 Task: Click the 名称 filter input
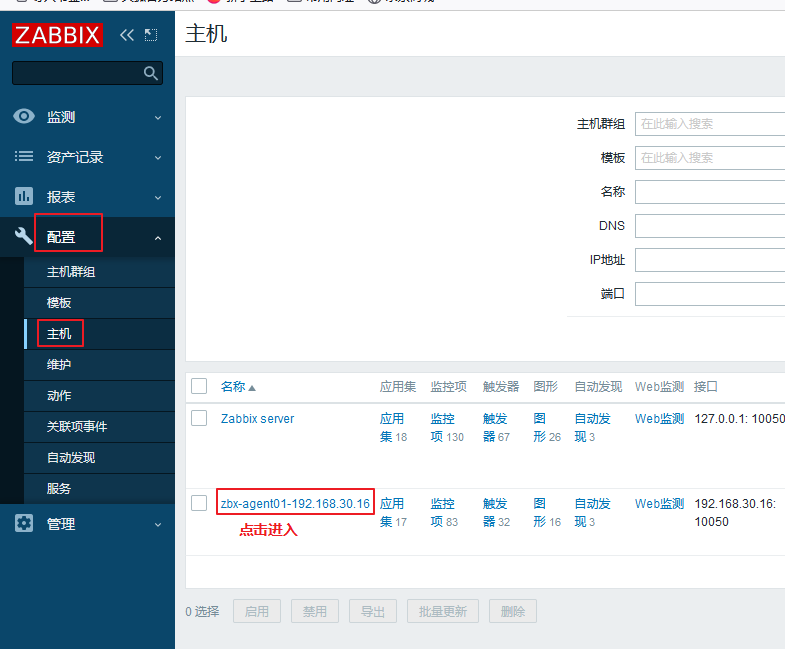(x=710, y=192)
